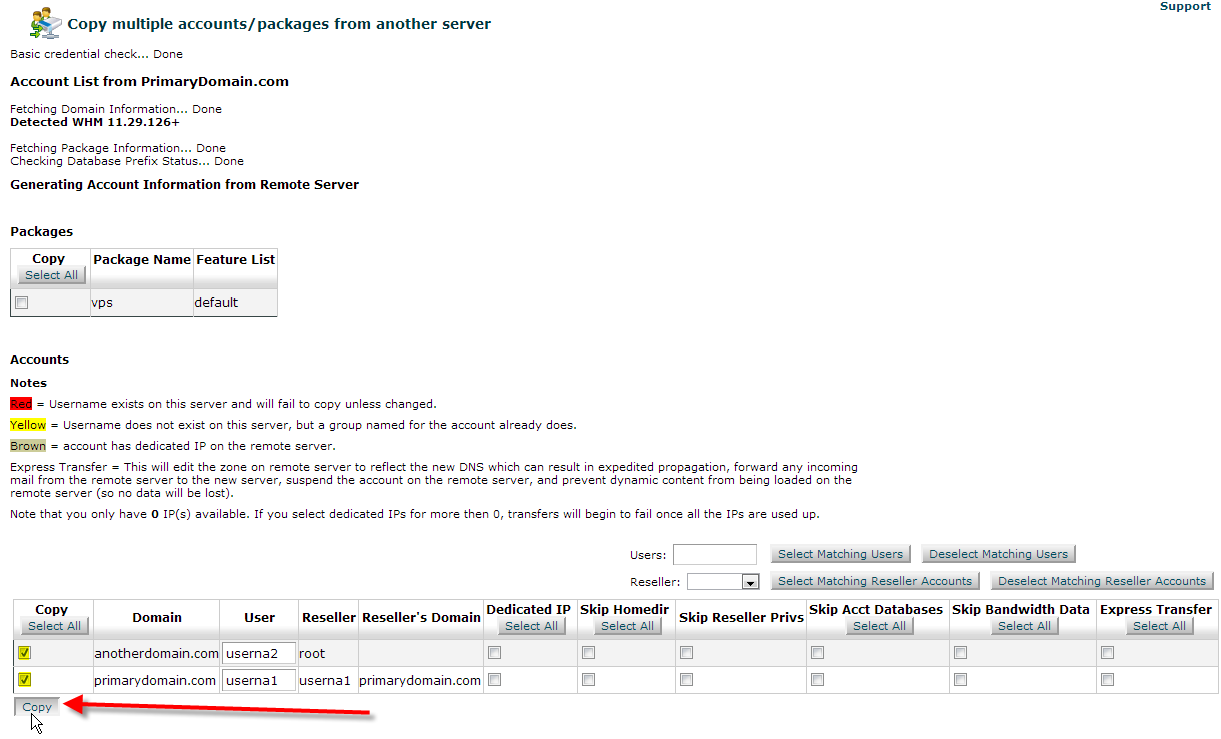The height and width of the screenshot is (739, 1221).
Task: Click Select All under Skip Bandwidth Data
Action: point(1023,626)
